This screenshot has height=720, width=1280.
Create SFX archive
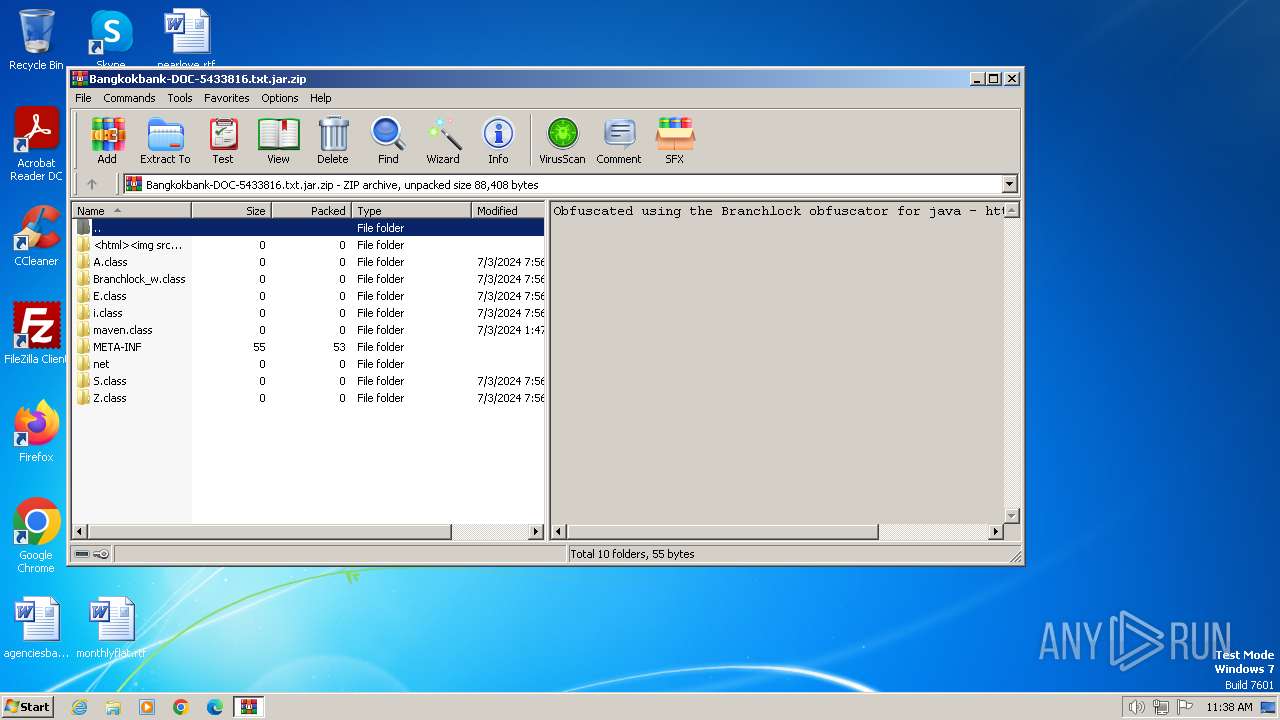(675, 141)
